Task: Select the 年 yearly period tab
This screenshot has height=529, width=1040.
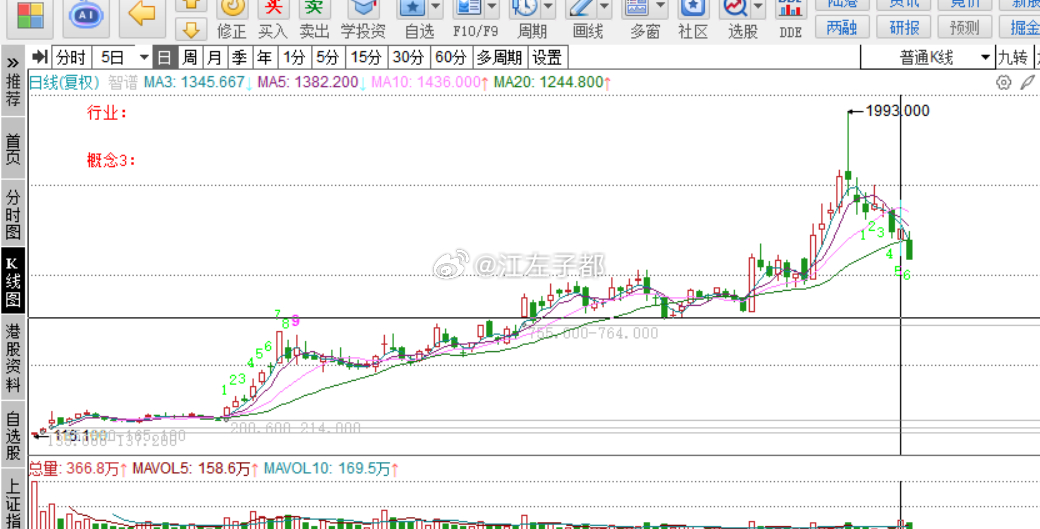Action: [264, 58]
